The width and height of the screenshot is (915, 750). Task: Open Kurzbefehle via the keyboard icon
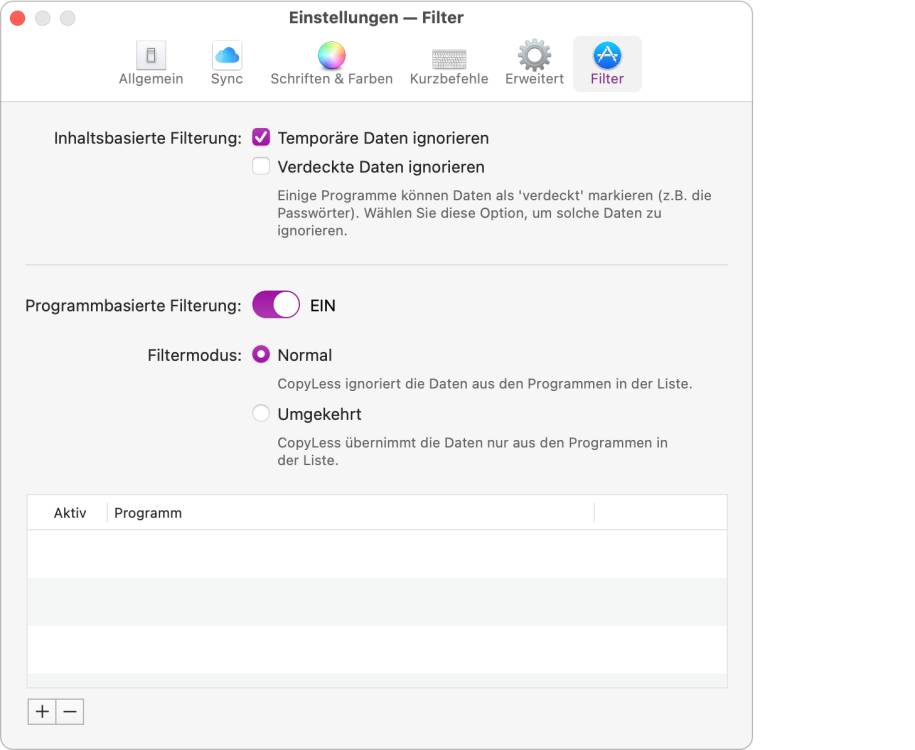click(448, 56)
